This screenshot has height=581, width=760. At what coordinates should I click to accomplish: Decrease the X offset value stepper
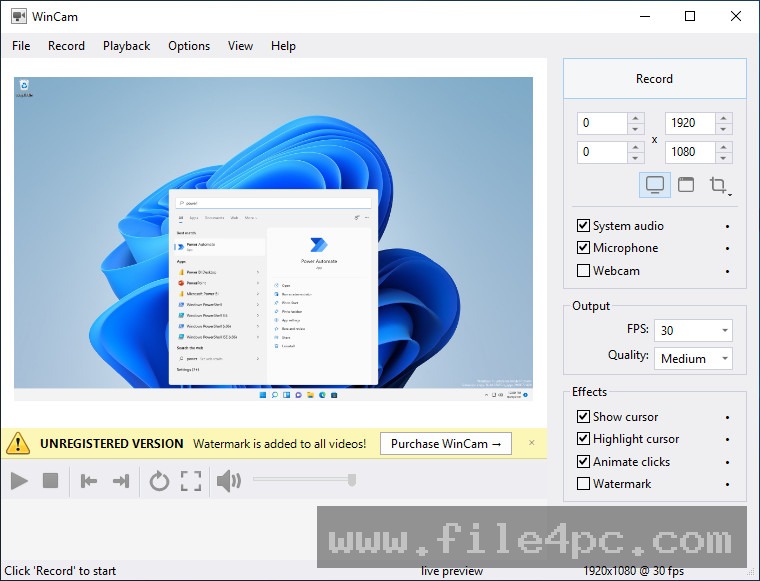pyautogui.click(x=635, y=129)
